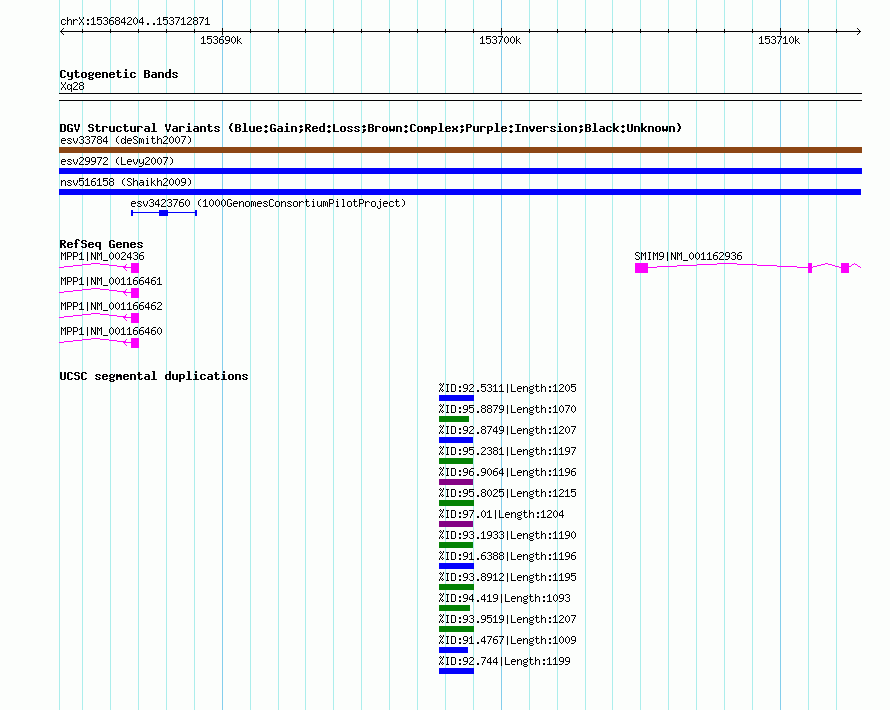Select the MPP1 NM_001166460 exon glyph
This screenshot has width=890, height=710.
135,343
